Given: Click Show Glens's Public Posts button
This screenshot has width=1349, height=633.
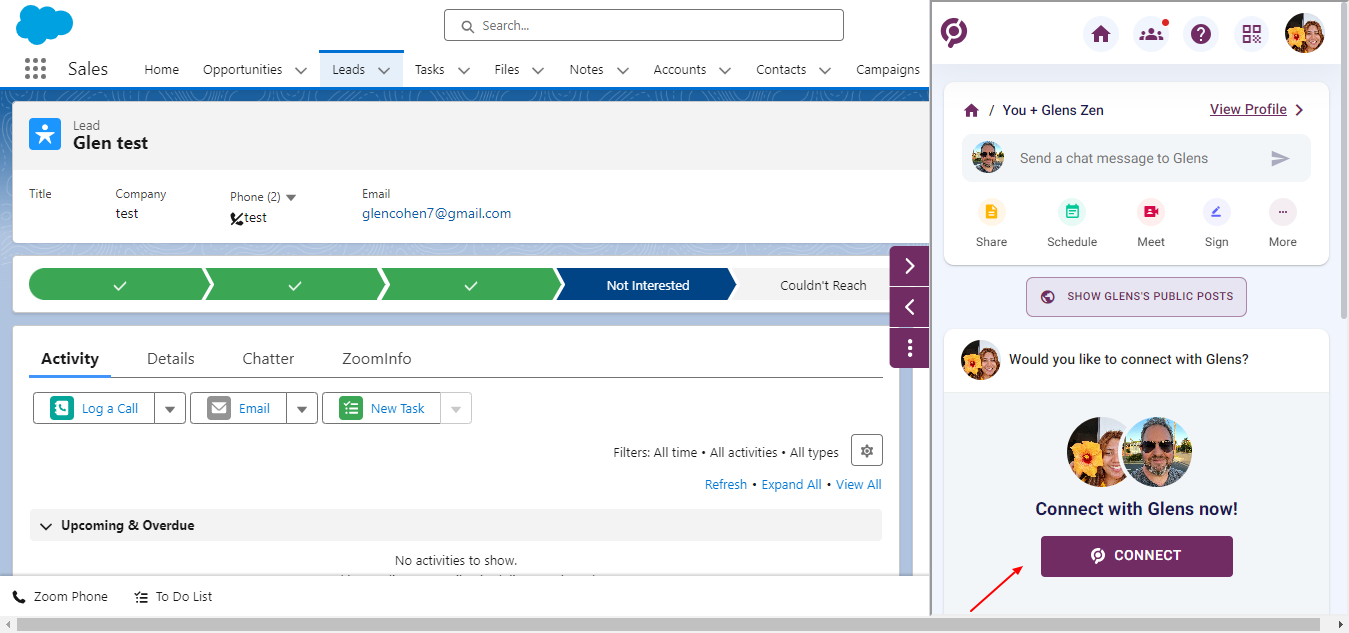Looking at the screenshot, I should 1136,297.
